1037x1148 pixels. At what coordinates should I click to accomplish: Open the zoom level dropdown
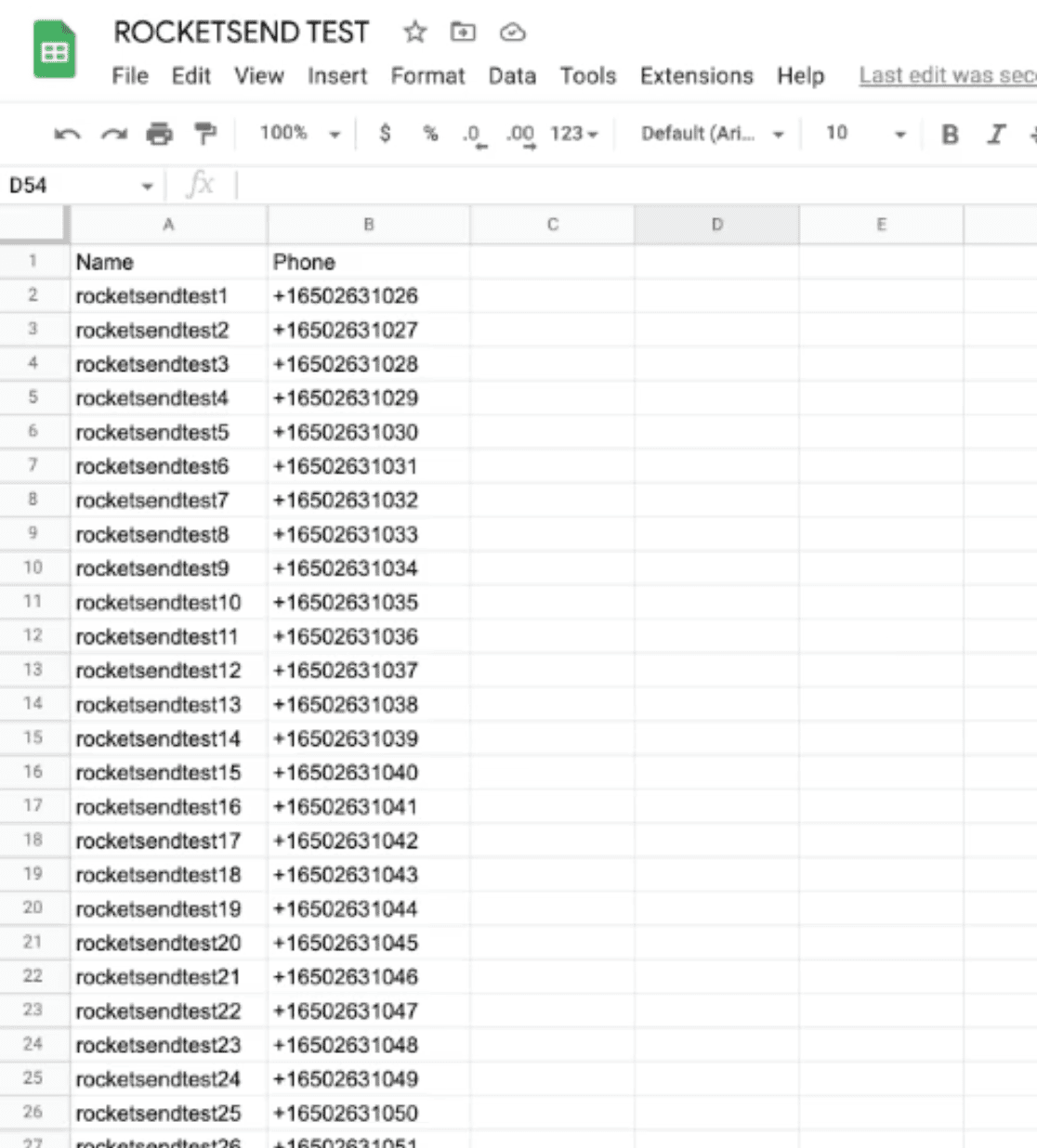295,133
